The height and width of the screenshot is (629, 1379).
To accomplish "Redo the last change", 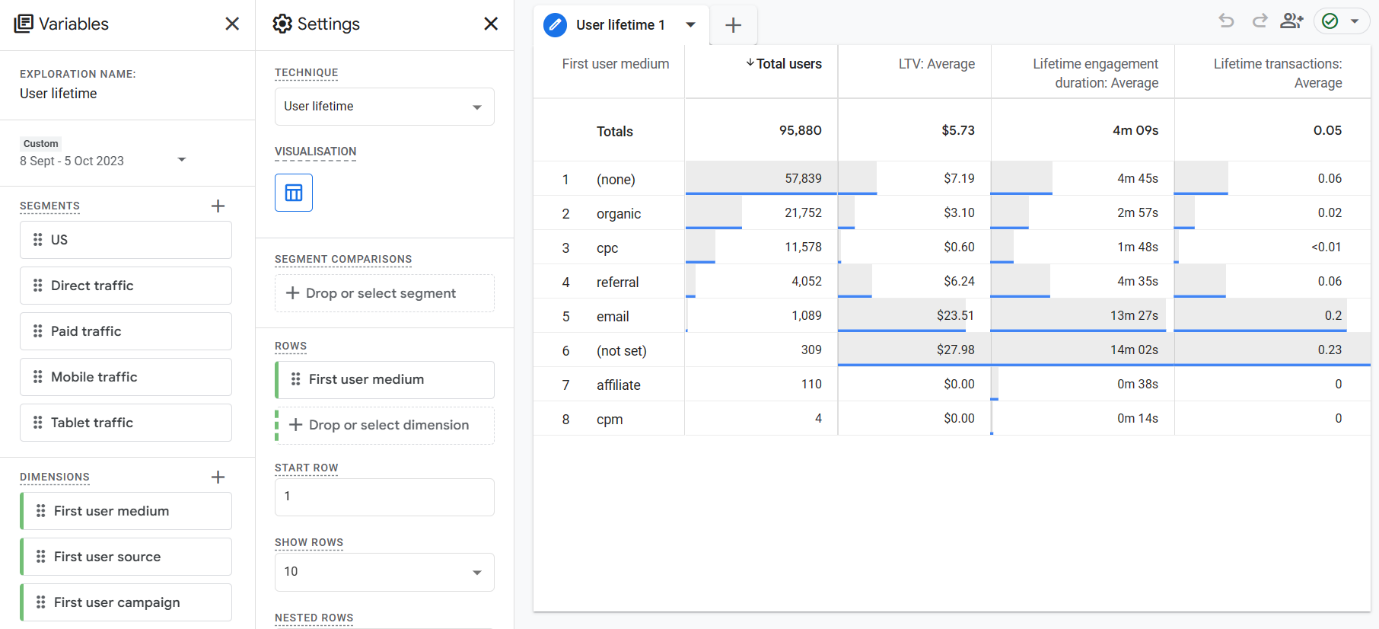I will 1259,21.
